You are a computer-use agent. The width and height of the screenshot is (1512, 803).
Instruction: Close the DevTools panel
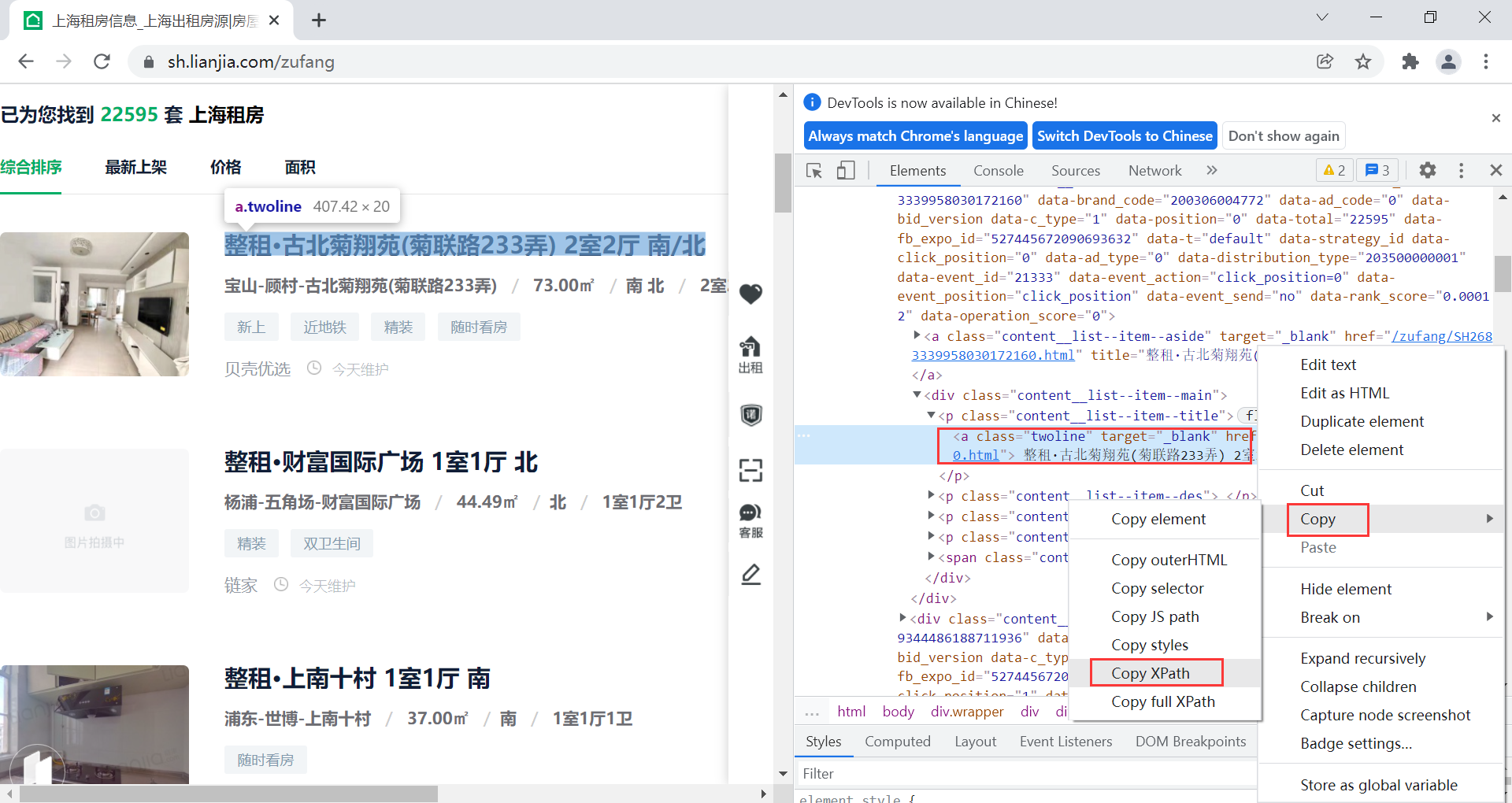pos(1496,170)
